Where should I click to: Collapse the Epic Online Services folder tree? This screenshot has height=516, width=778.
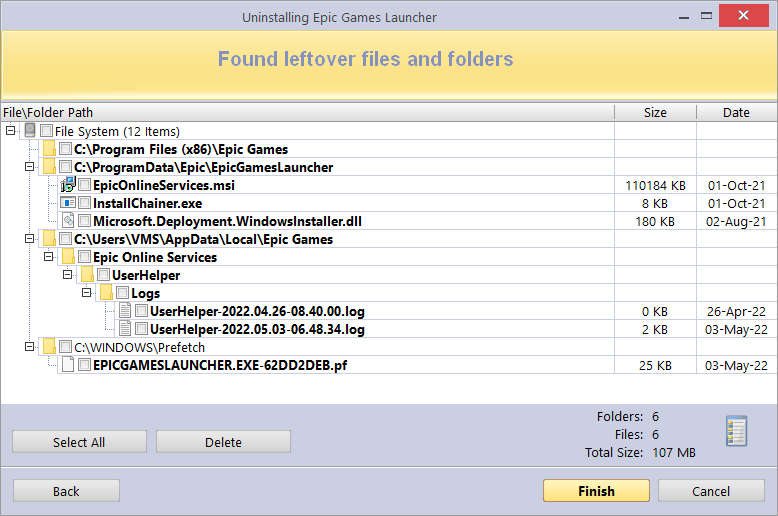pos(49,257)
